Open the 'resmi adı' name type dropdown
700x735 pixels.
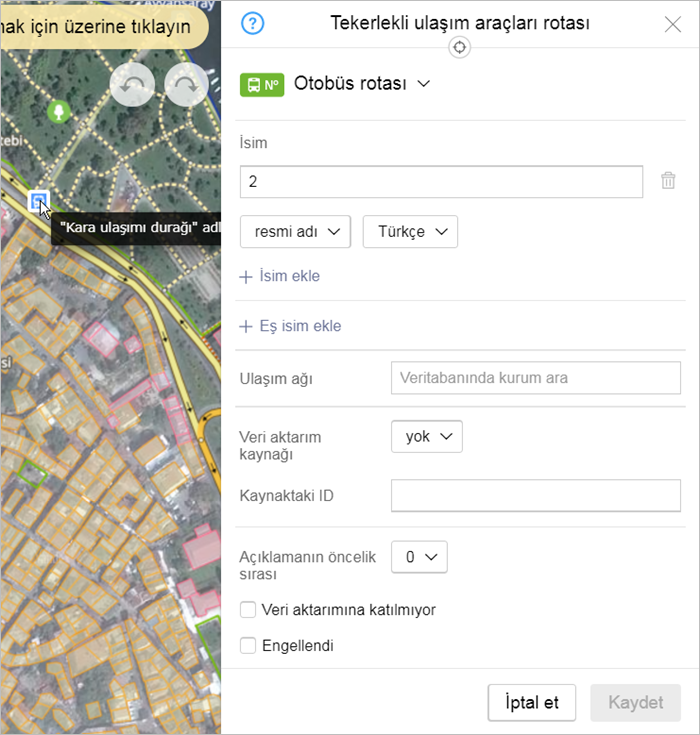point(295,231)
